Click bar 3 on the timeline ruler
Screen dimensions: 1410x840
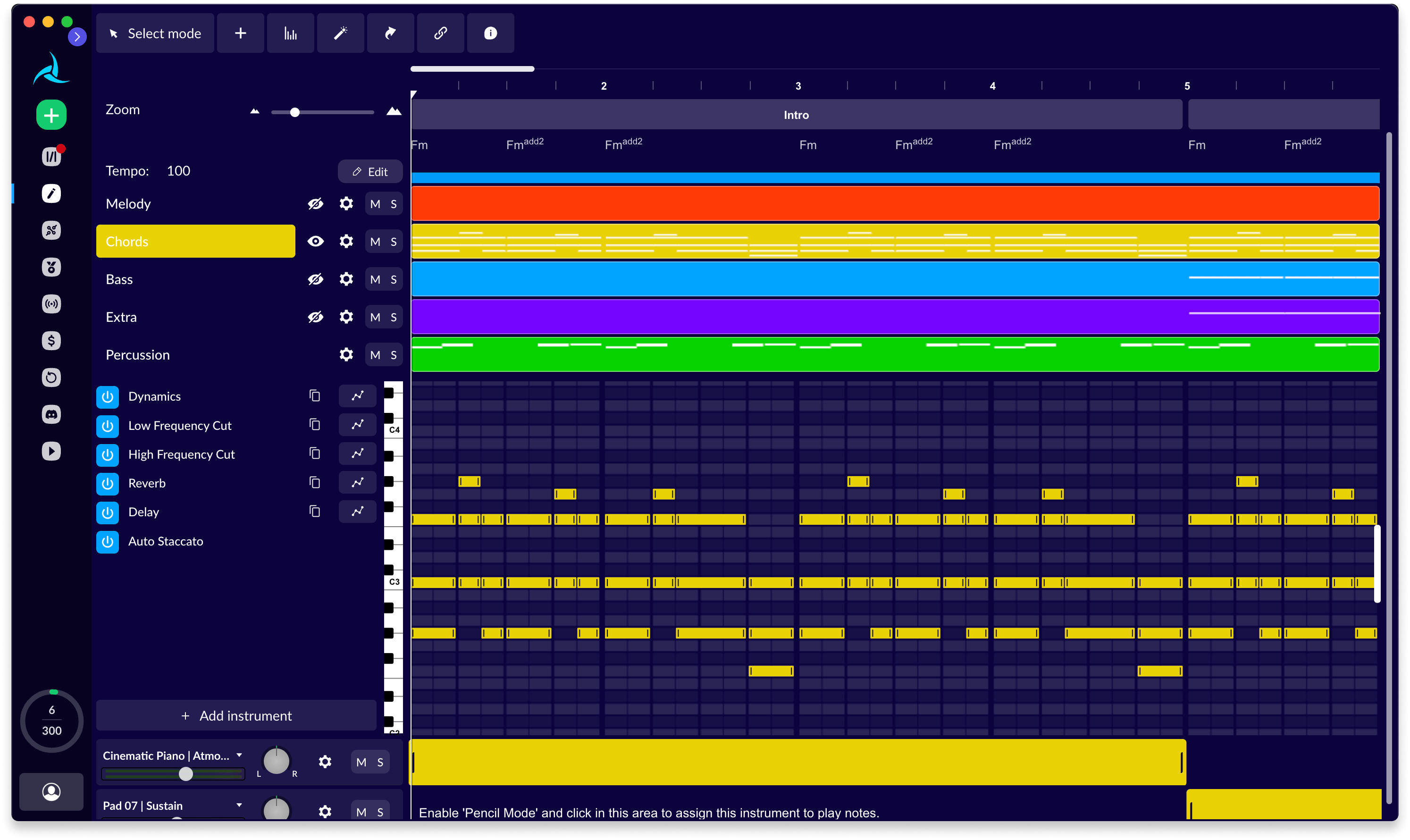tap(798, 86)
